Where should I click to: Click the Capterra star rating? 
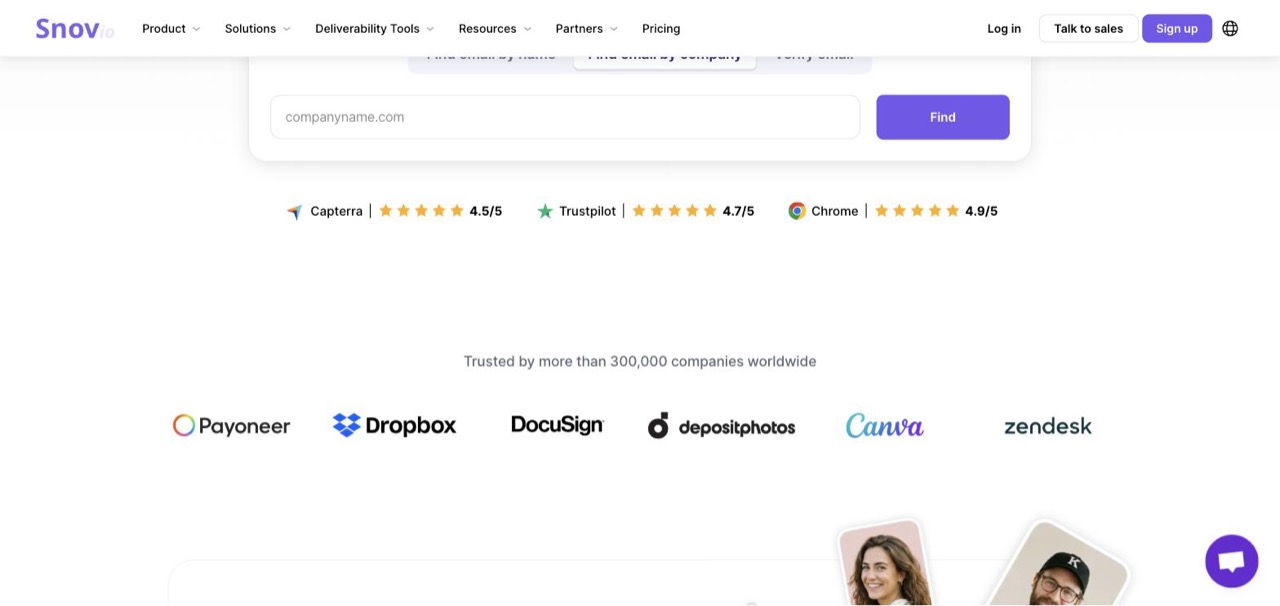click(x=421, y=211)
